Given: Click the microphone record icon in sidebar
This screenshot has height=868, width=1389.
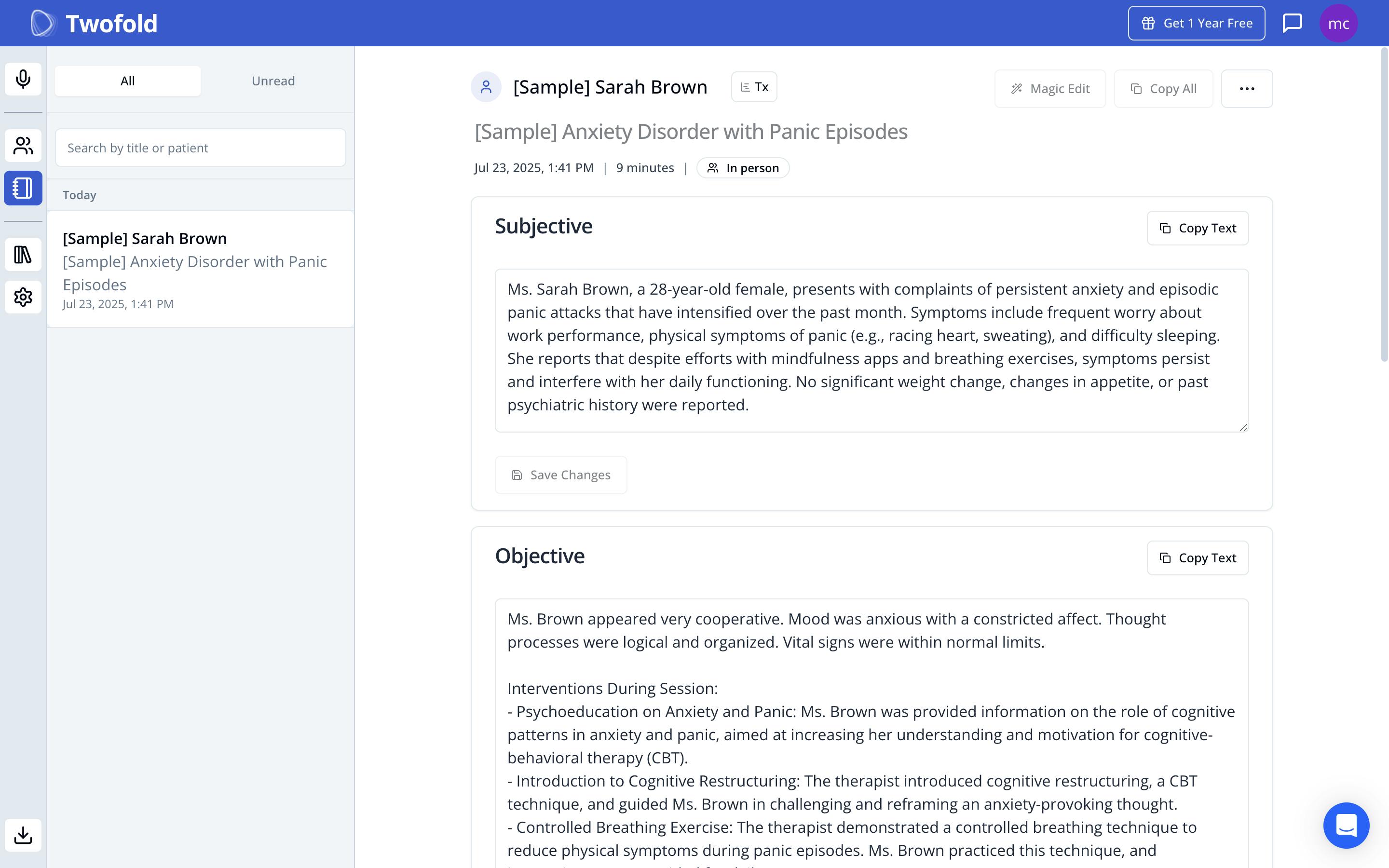Looking at the screenshot, I should [x=23, y=79].
